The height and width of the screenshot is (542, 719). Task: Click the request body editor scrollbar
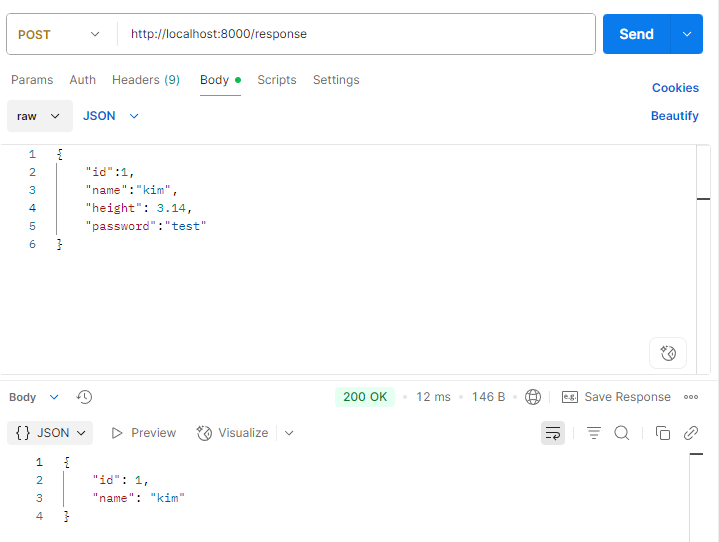(x=703, y=260)
